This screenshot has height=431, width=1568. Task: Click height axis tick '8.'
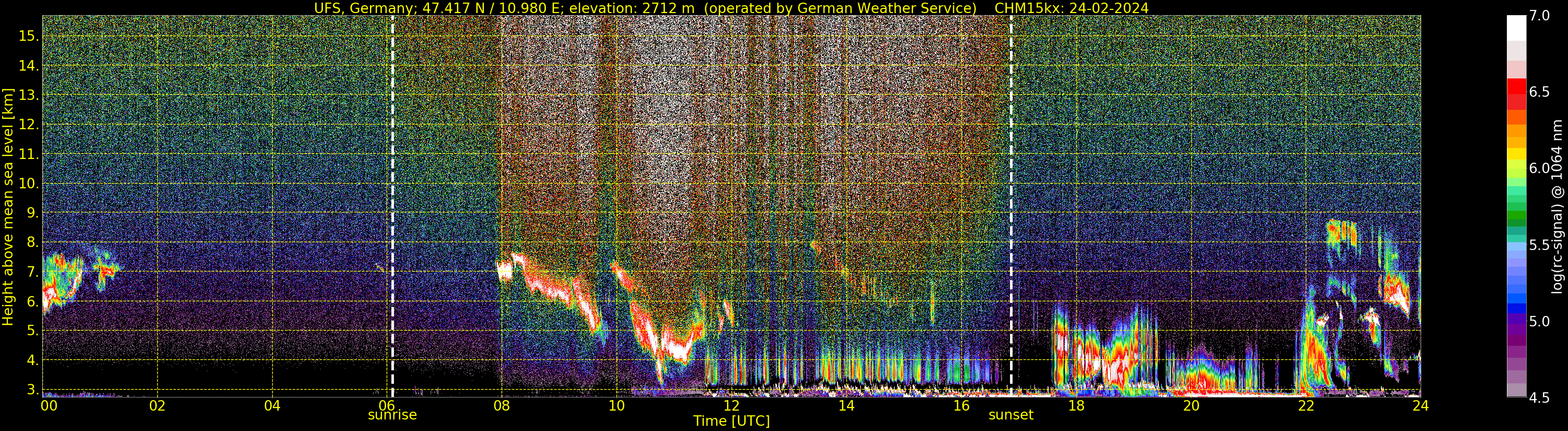32,242
